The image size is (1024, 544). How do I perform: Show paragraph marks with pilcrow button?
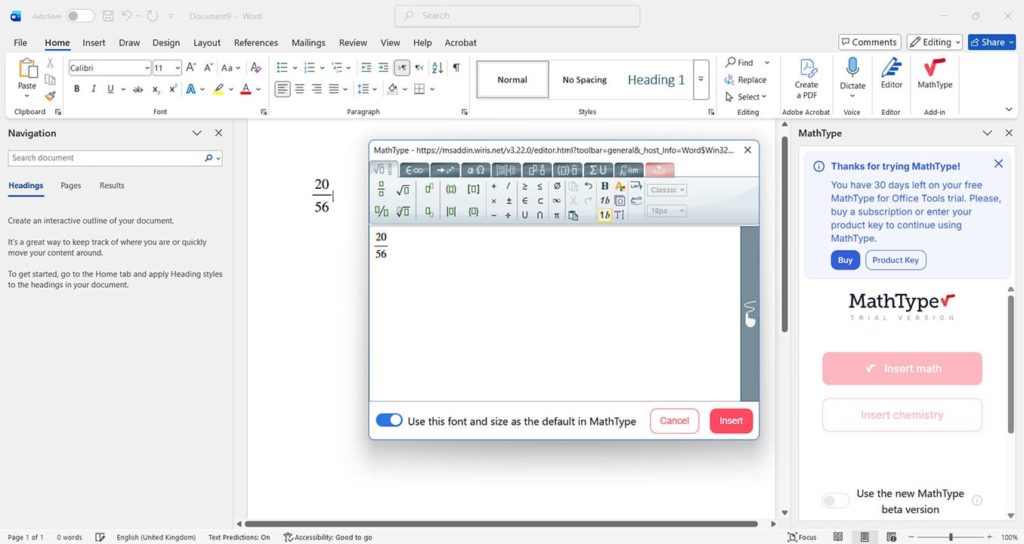click(x=456, y=68)
